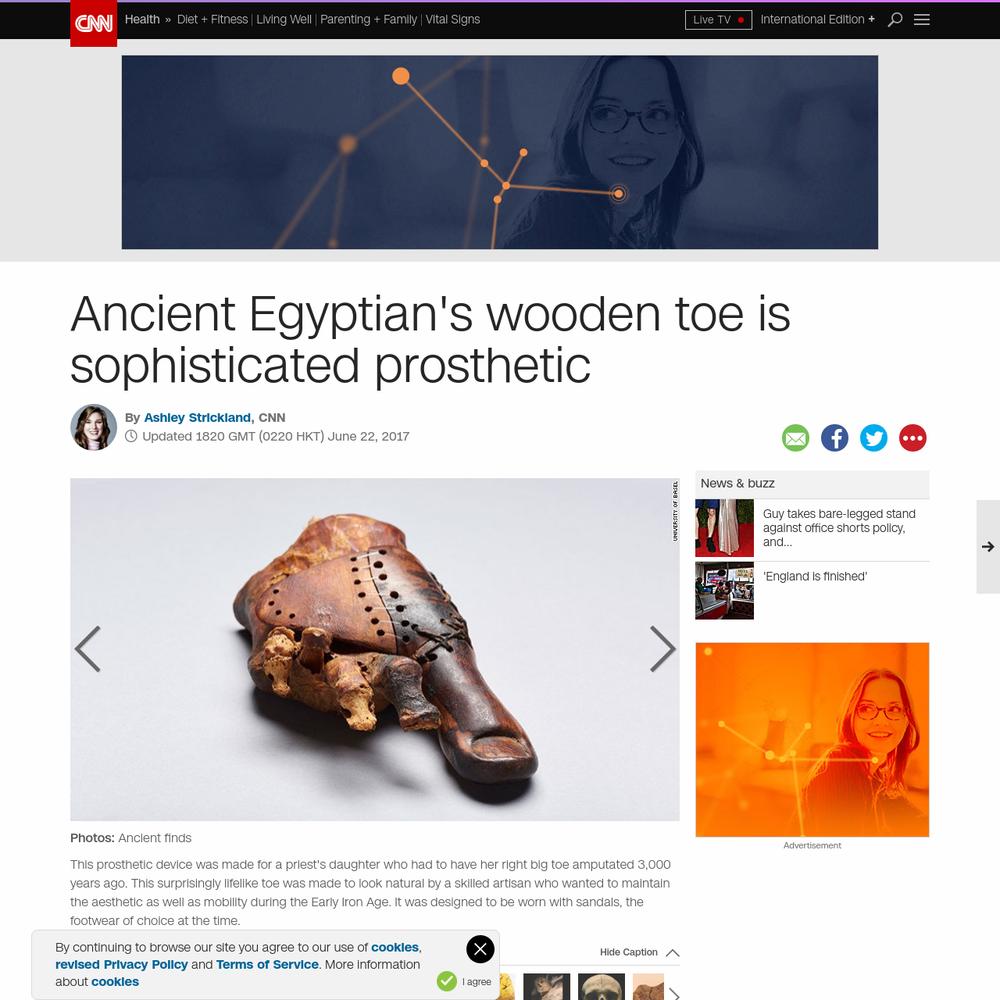Viewport: 1000px width, 1000px height.
Task: Open revised Privacy Policy link
Action: coord(121,964)
